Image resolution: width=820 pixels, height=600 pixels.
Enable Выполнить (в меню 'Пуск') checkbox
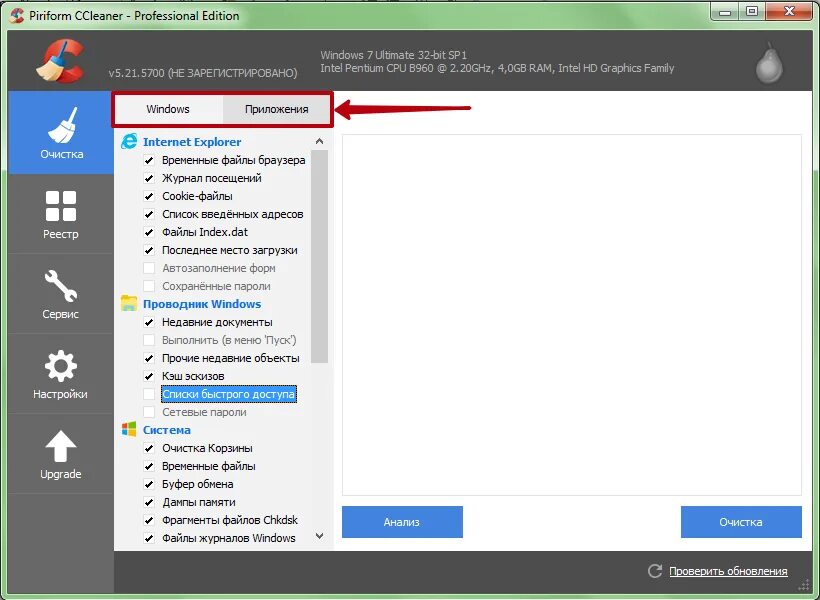[149, 340]
